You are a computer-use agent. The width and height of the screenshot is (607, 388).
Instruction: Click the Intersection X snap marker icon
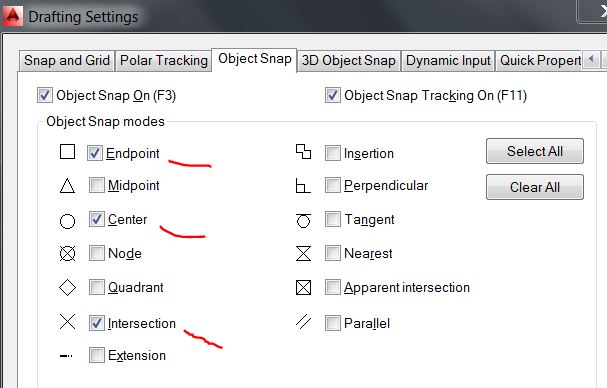(x=67, y=322)
